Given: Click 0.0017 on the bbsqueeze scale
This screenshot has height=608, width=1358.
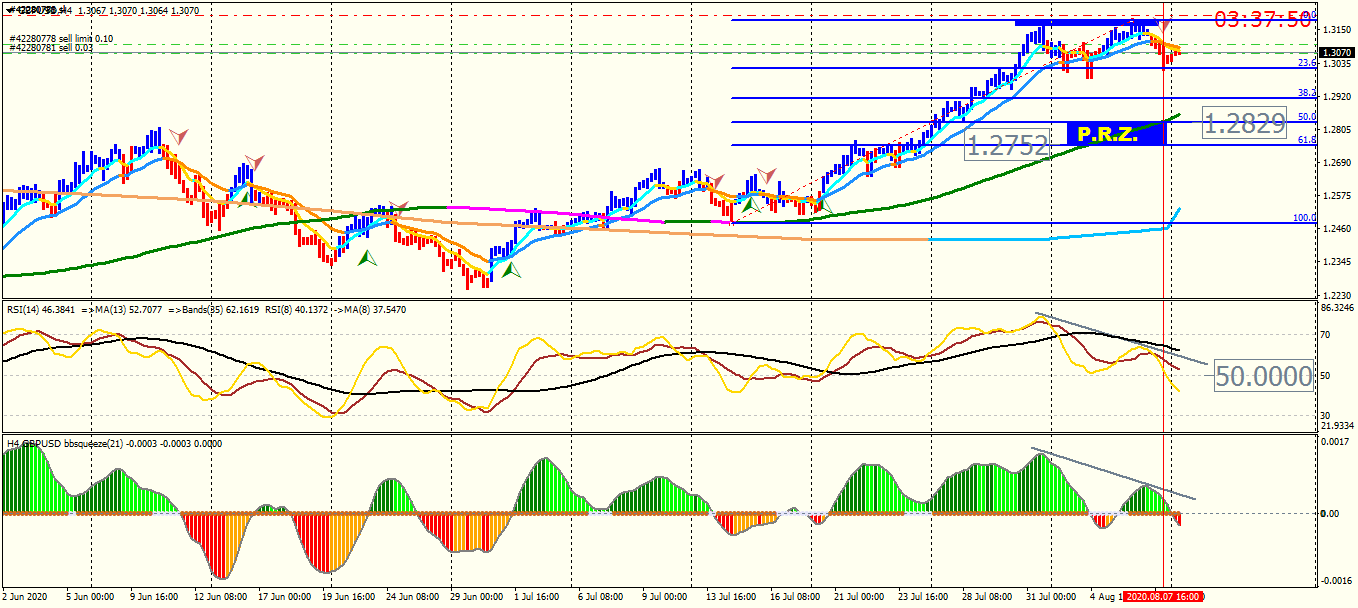Looking at the screenshot, I should click(1335, 440).
